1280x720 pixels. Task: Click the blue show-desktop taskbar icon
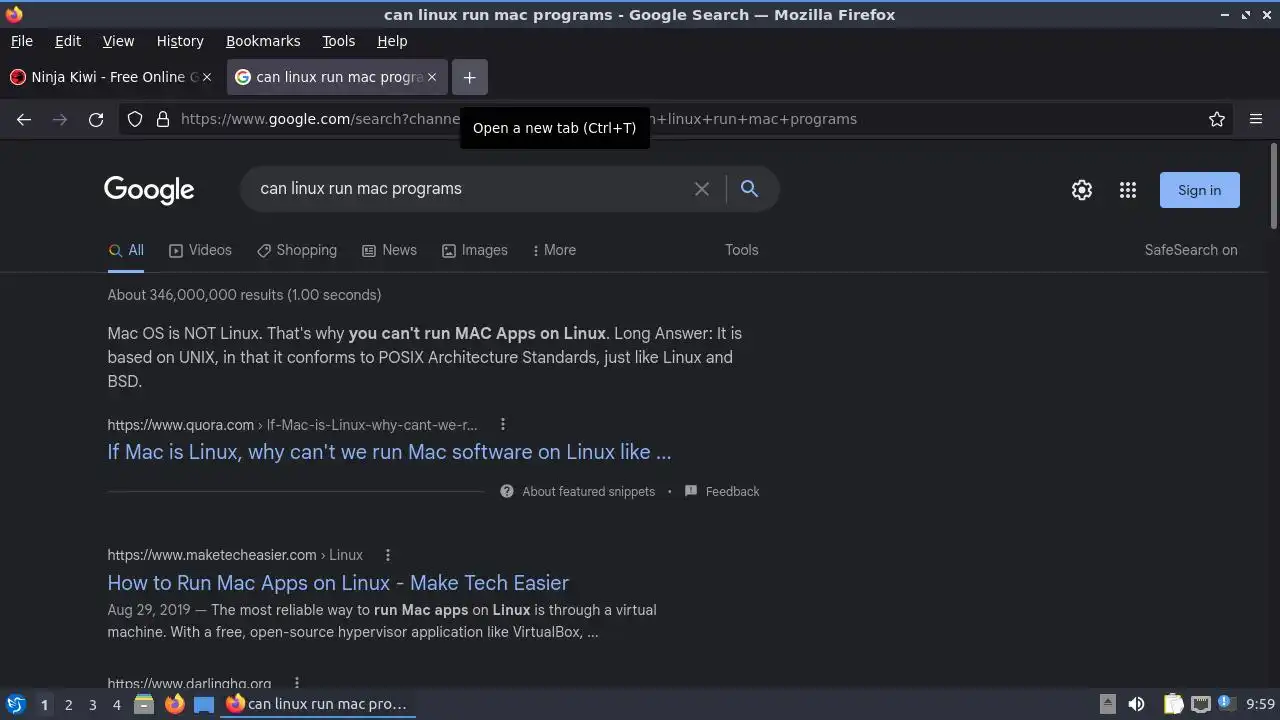click(x=204, y=704)
